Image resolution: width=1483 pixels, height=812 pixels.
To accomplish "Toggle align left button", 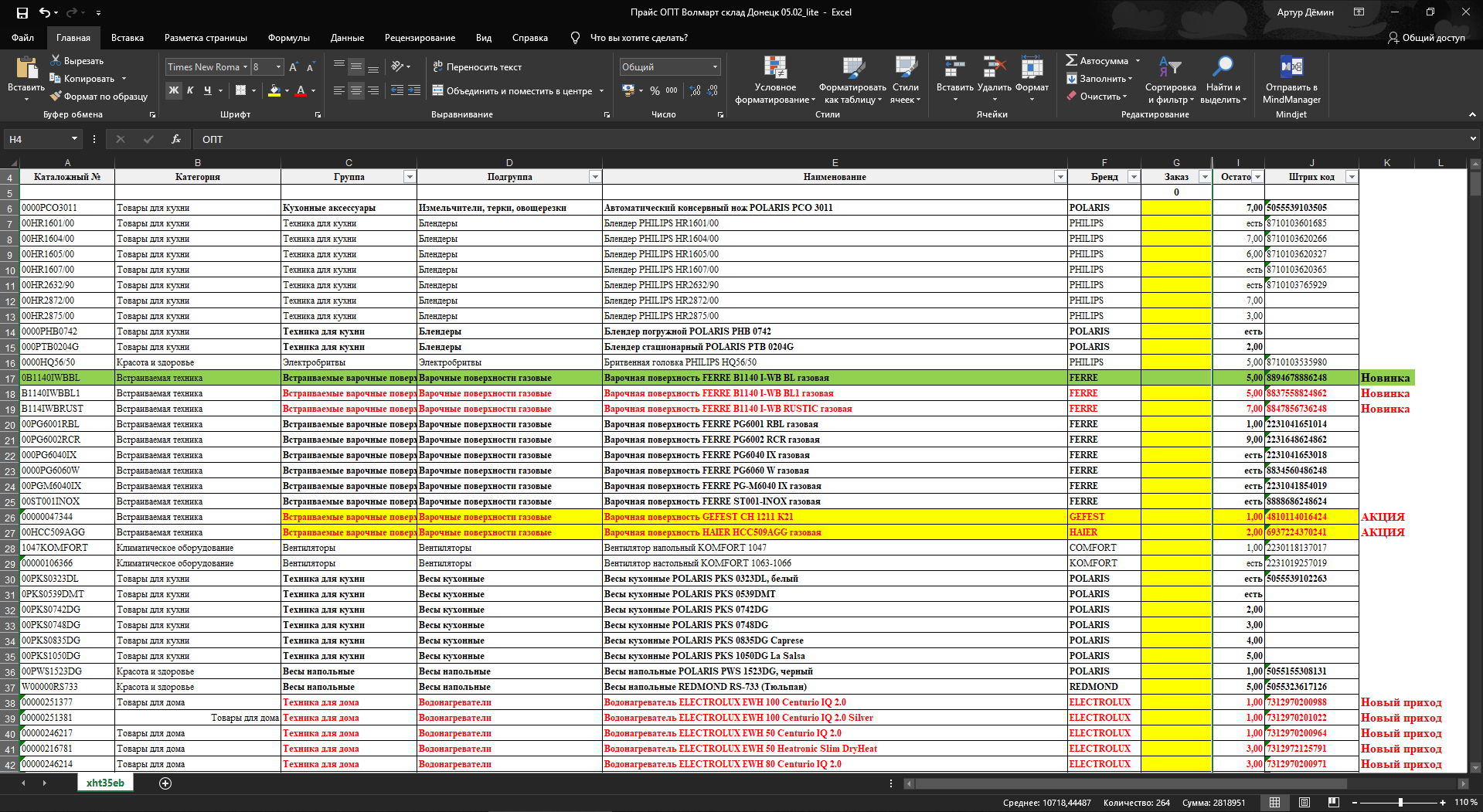I will pyautogui.click(x=338, y=90).
